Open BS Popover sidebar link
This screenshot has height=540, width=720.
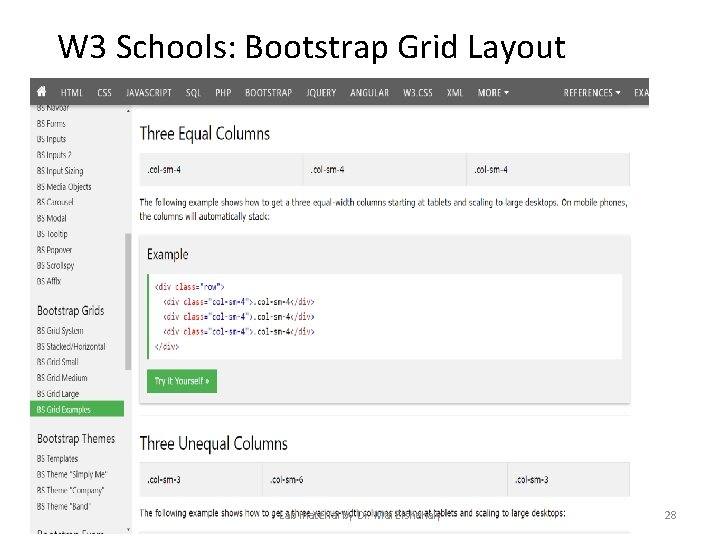54,250
